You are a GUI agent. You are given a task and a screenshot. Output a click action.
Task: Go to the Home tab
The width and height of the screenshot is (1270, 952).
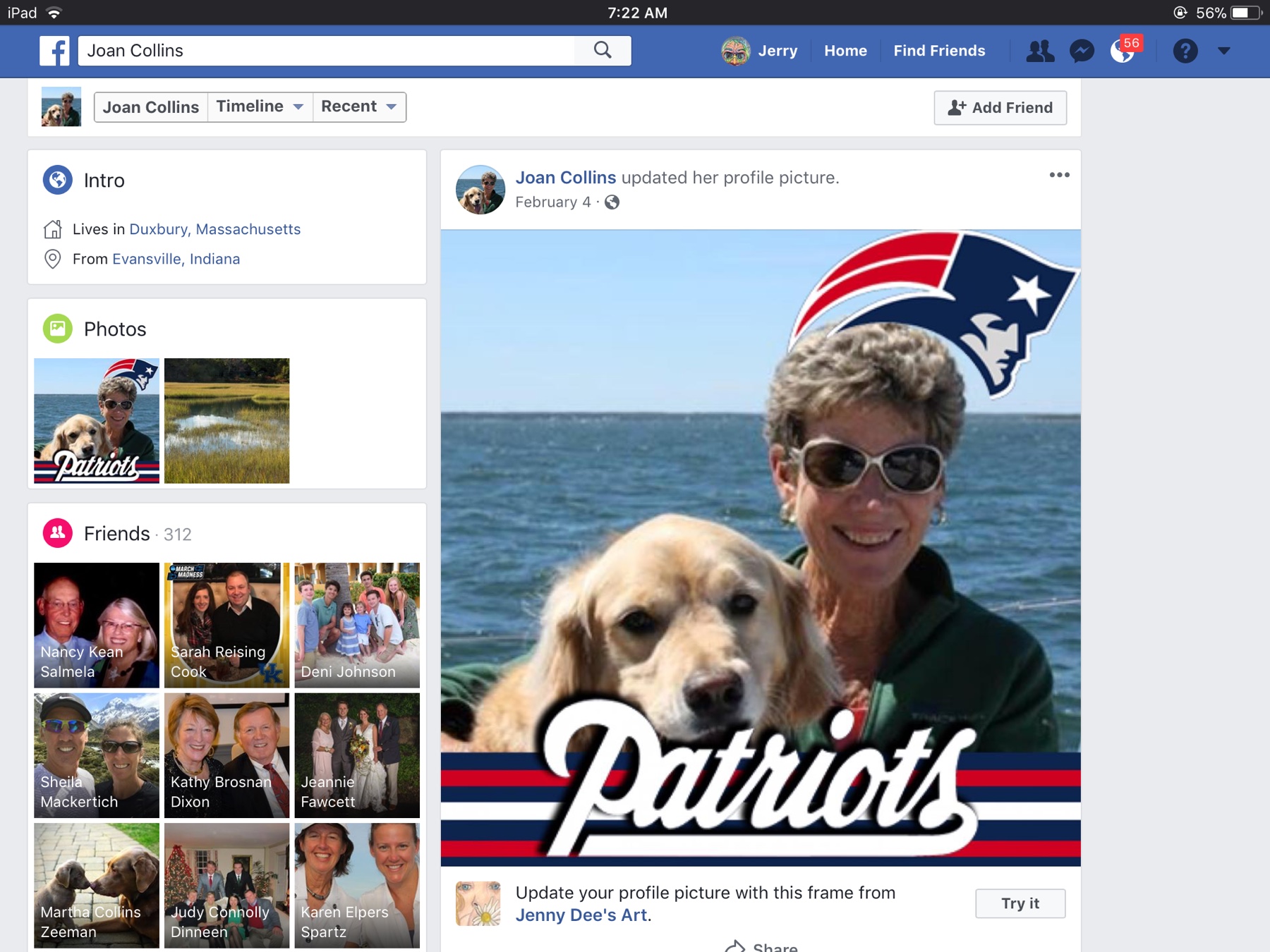click(x=845, y=51)
